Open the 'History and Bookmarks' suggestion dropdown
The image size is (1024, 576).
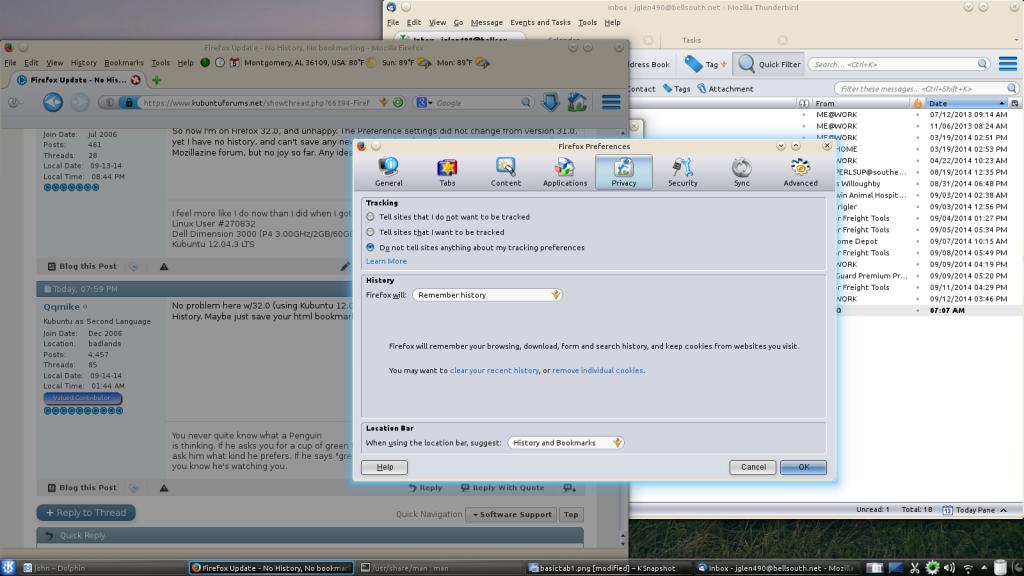click(566, 443)
